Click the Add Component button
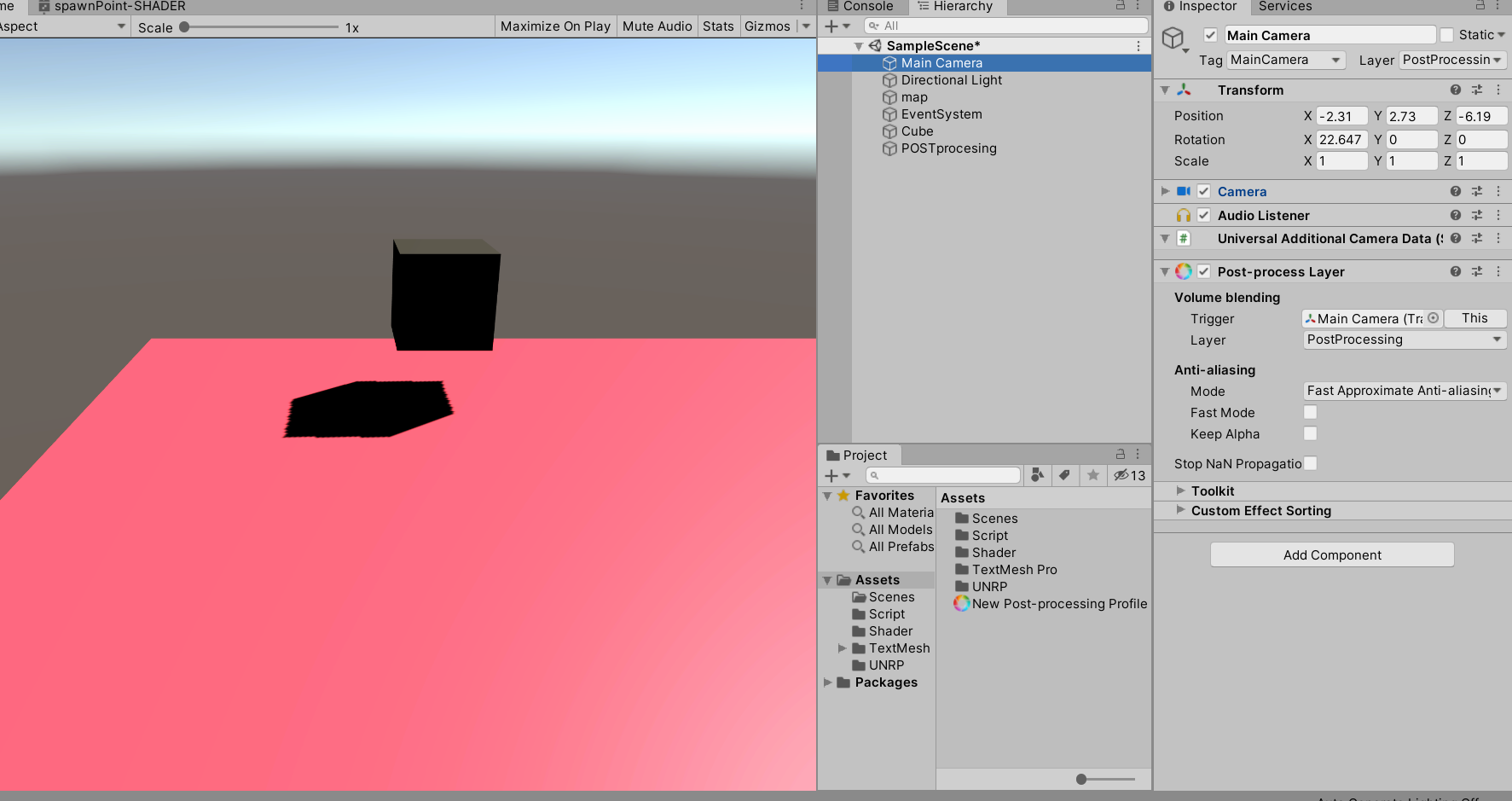The image size is (1512, 801). (x=1331, y=554)
